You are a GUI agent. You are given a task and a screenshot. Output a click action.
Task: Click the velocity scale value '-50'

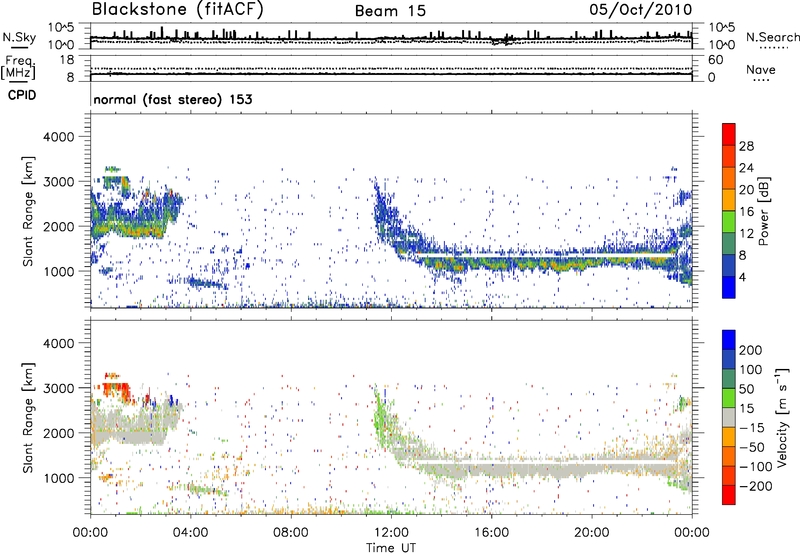pyautogui.click(x=751, y=447)
